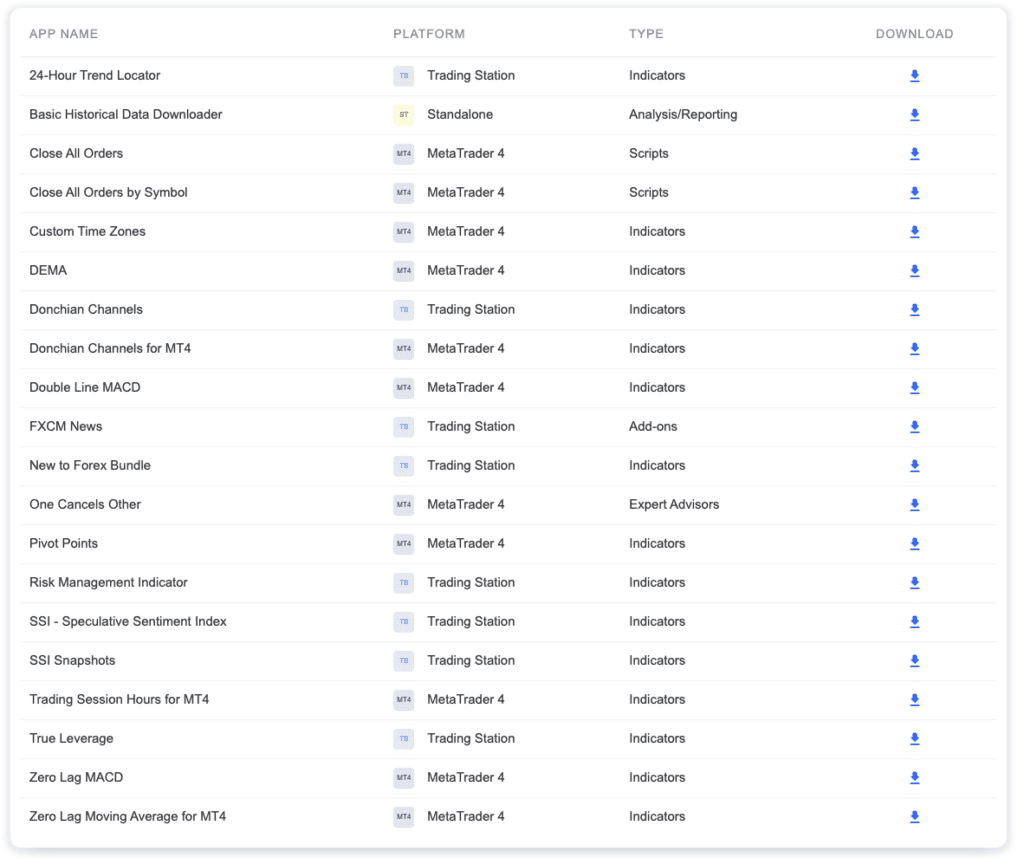Click MetaTrader 4 label in the Pivot Points row
The height and width of the screenshot is (858, 1024).
(x=466, y=543)
